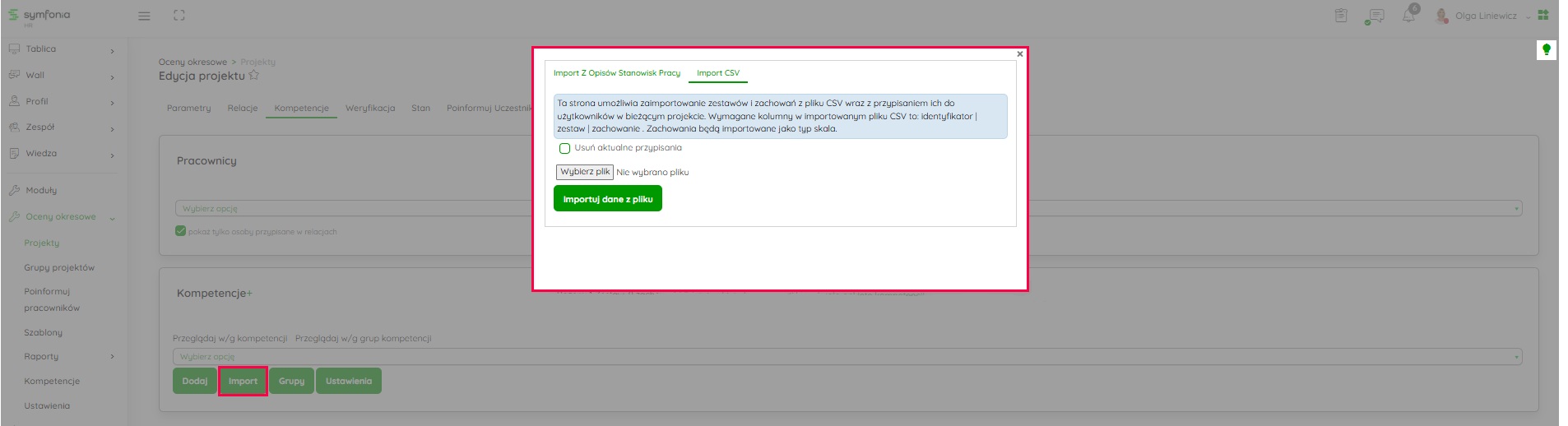Toggle fullscreen mode icon
The width and height of the screenshot is (1568, 426).
pos(179,16)
